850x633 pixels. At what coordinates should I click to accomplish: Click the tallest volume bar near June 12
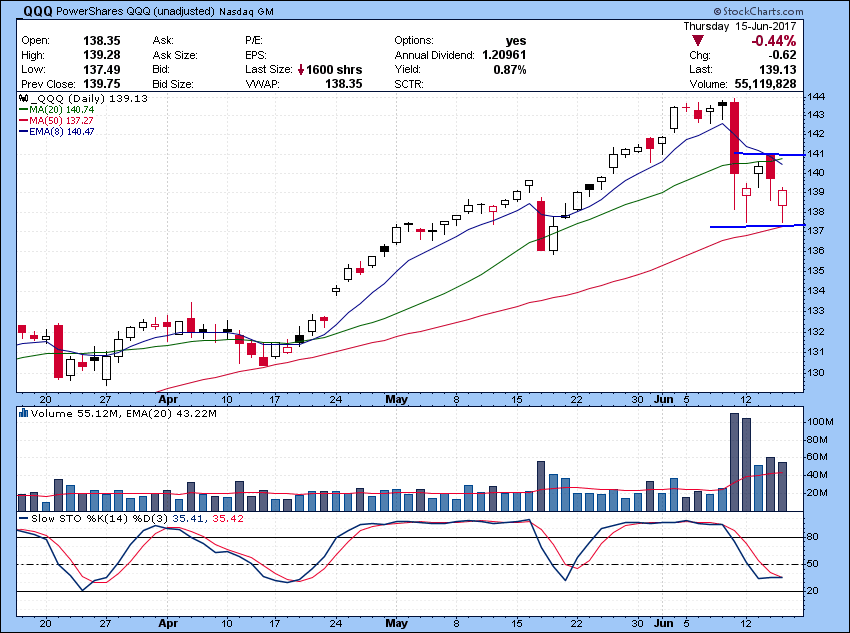735,462
